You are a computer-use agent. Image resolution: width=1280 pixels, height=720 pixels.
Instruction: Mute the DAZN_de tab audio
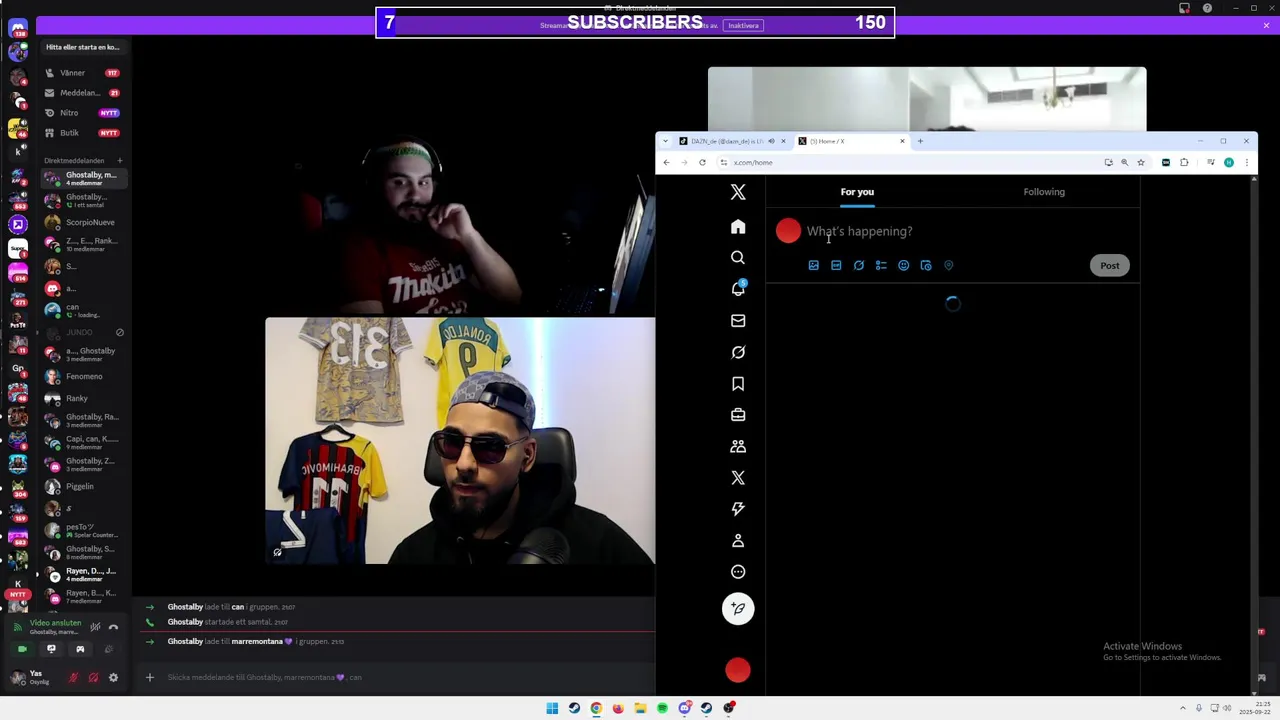(x=771, y=141)
